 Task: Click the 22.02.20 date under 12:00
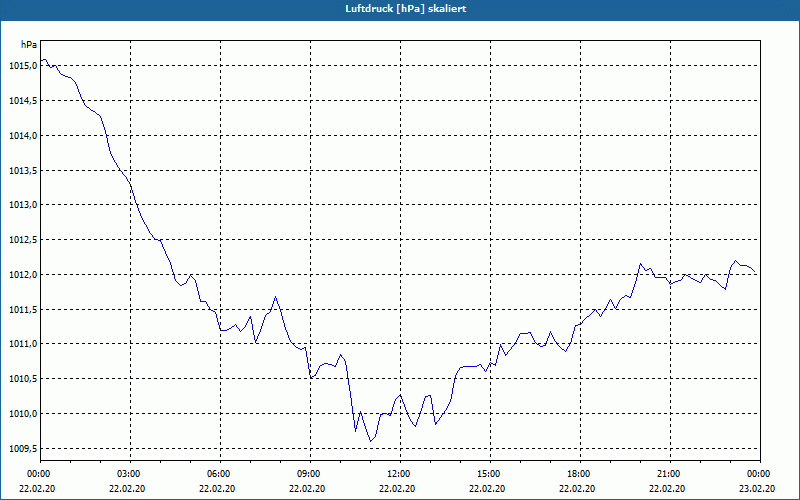(x=397, y=488)
